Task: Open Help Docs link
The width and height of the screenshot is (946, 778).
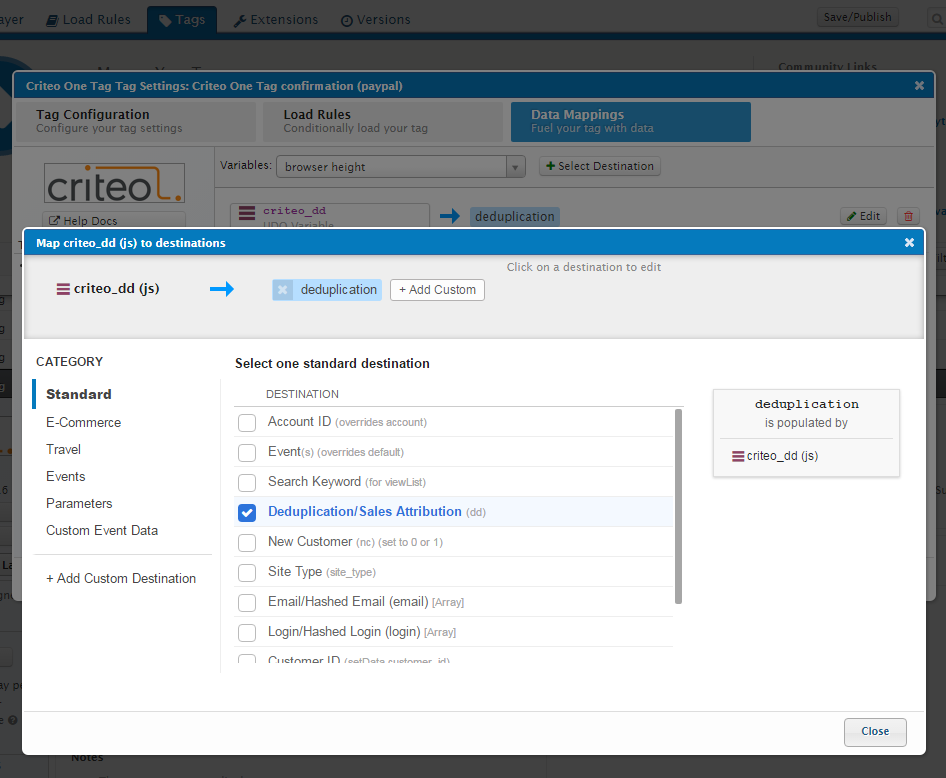Action: pos(114,220)
